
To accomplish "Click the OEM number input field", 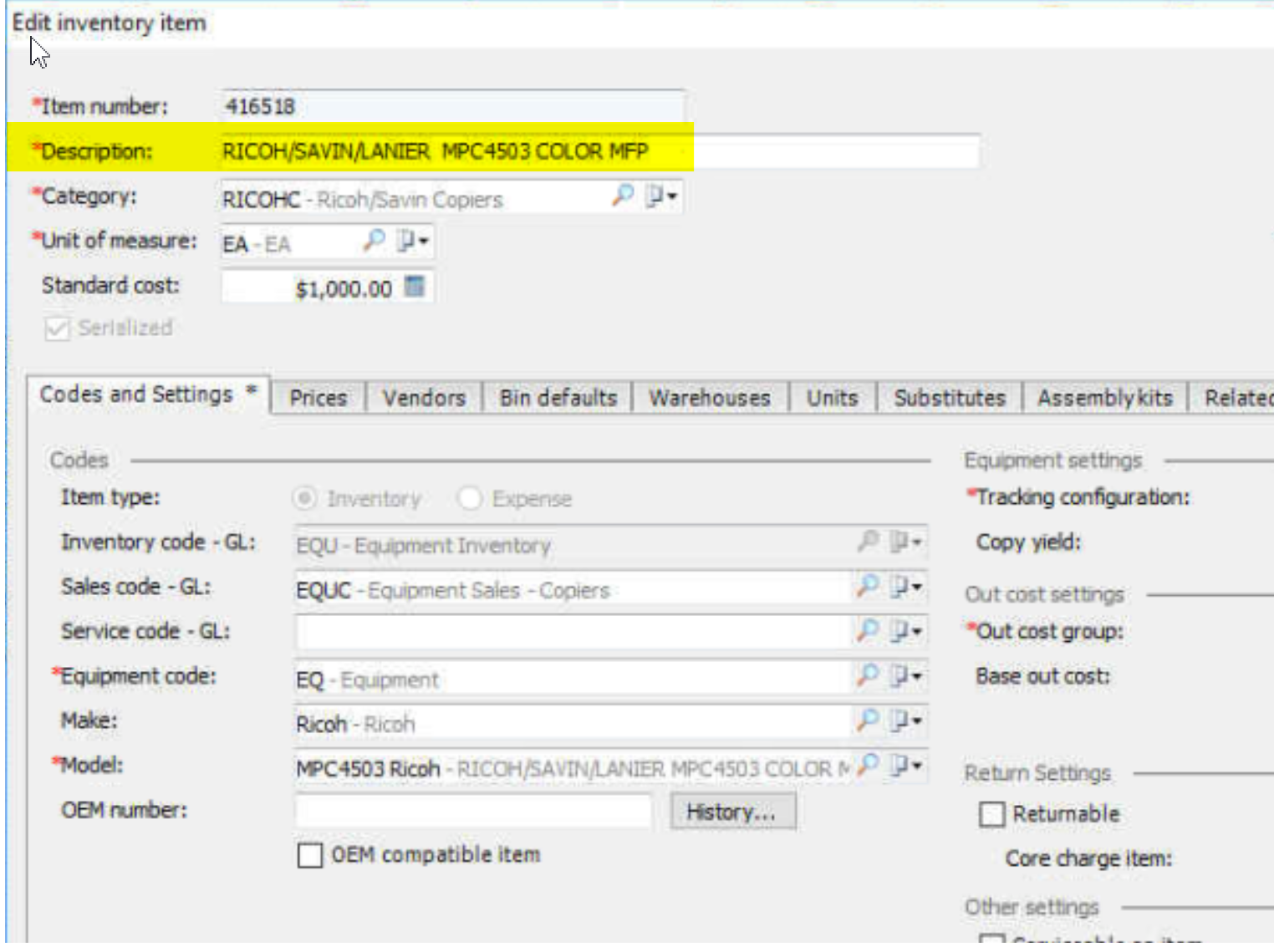I will tap(474, 811).
